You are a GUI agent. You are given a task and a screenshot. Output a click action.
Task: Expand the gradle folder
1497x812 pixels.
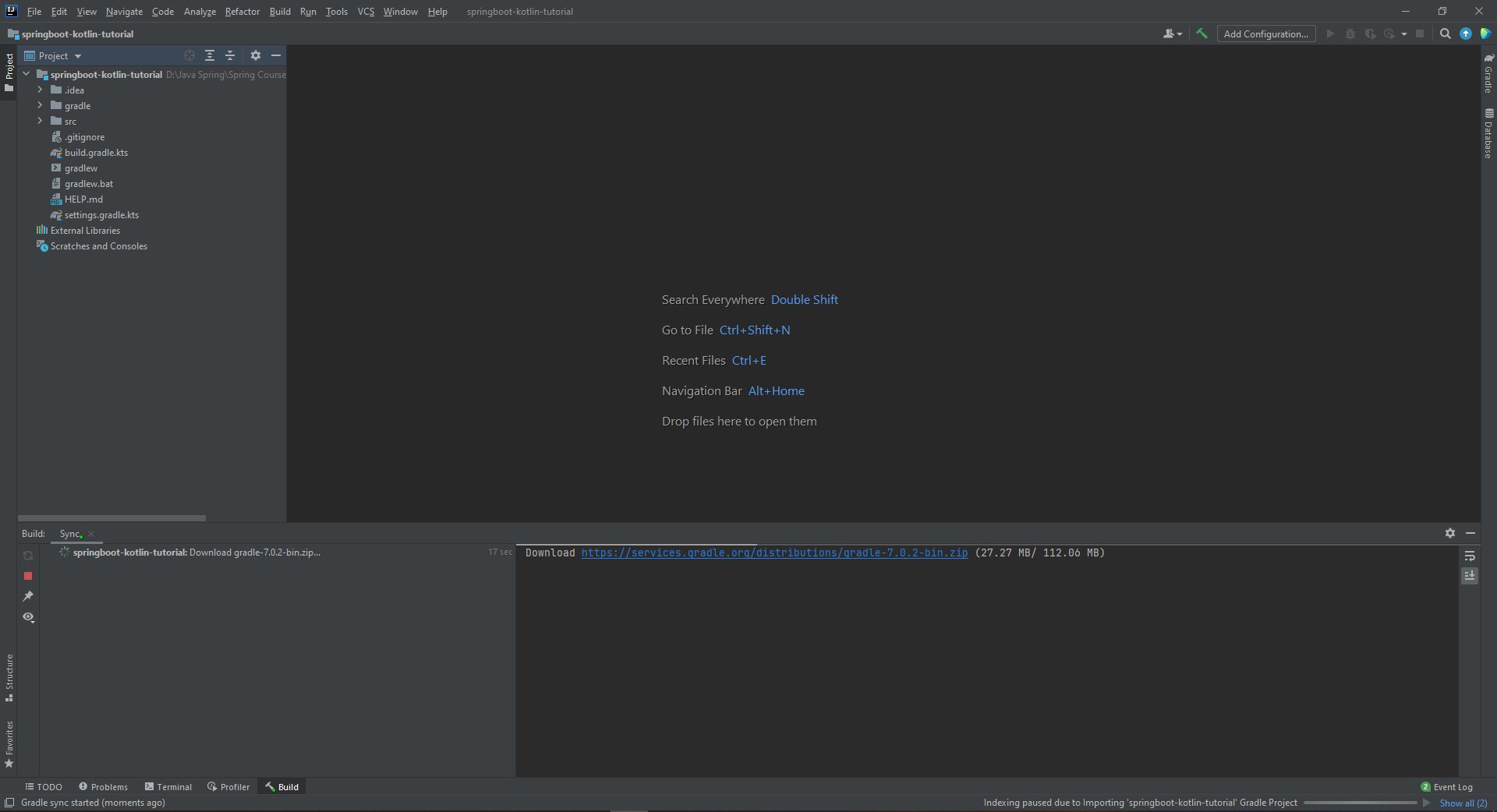pyautogui.click(x=40, y=105)
